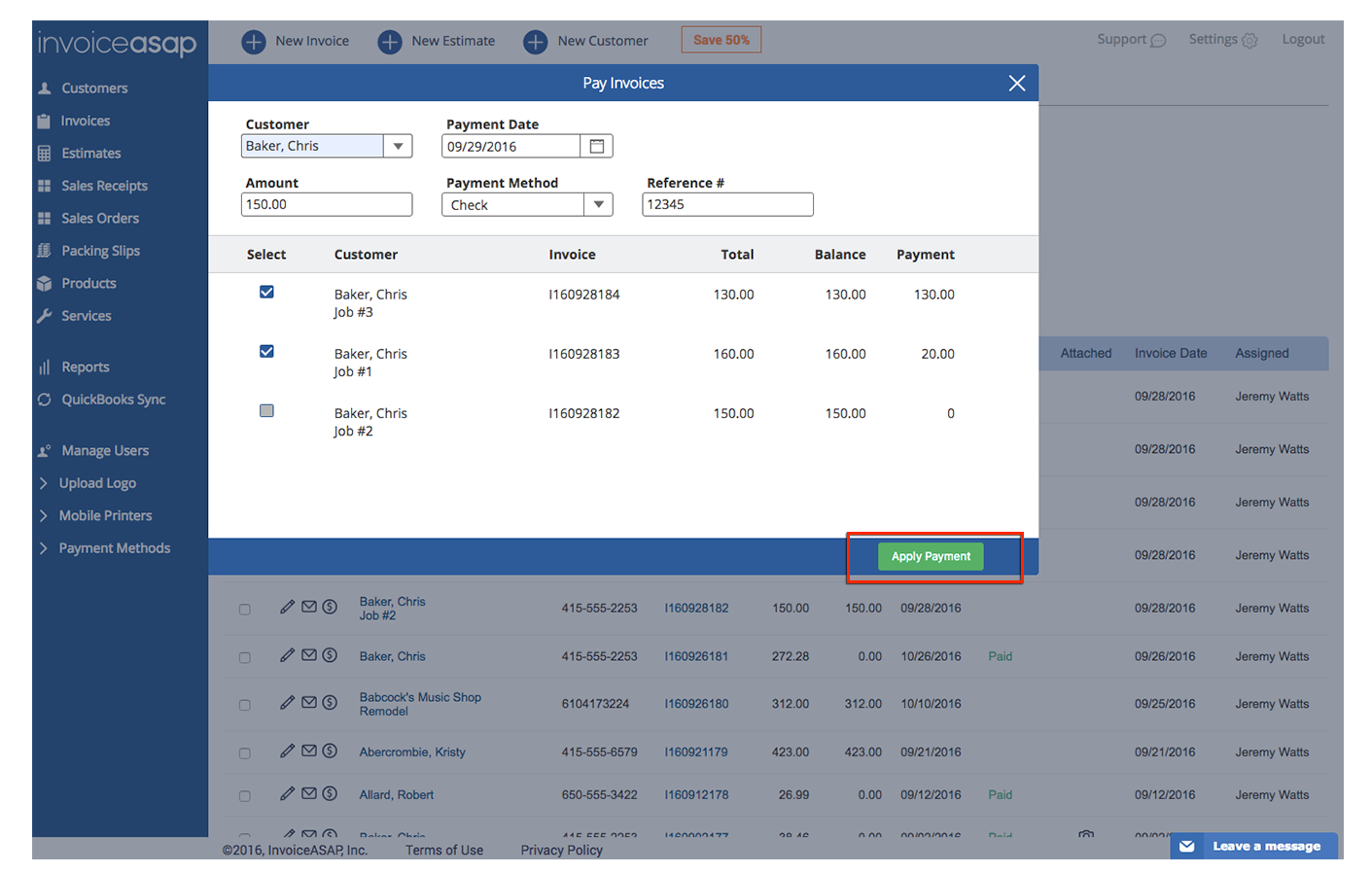The image size is (1372, 874).
Task: Click the plus icon beside New Customer
Action: [x=536, y=42]
